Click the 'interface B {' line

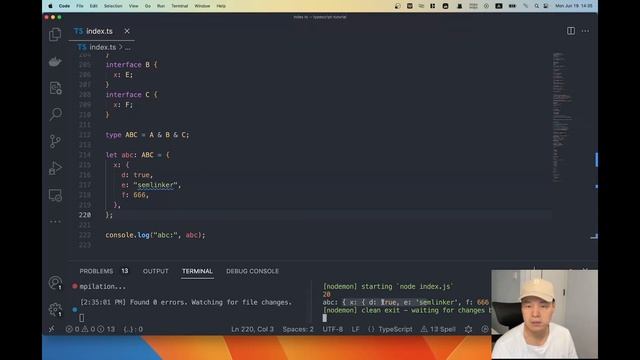pyautogui.click(x=131, y=64)
